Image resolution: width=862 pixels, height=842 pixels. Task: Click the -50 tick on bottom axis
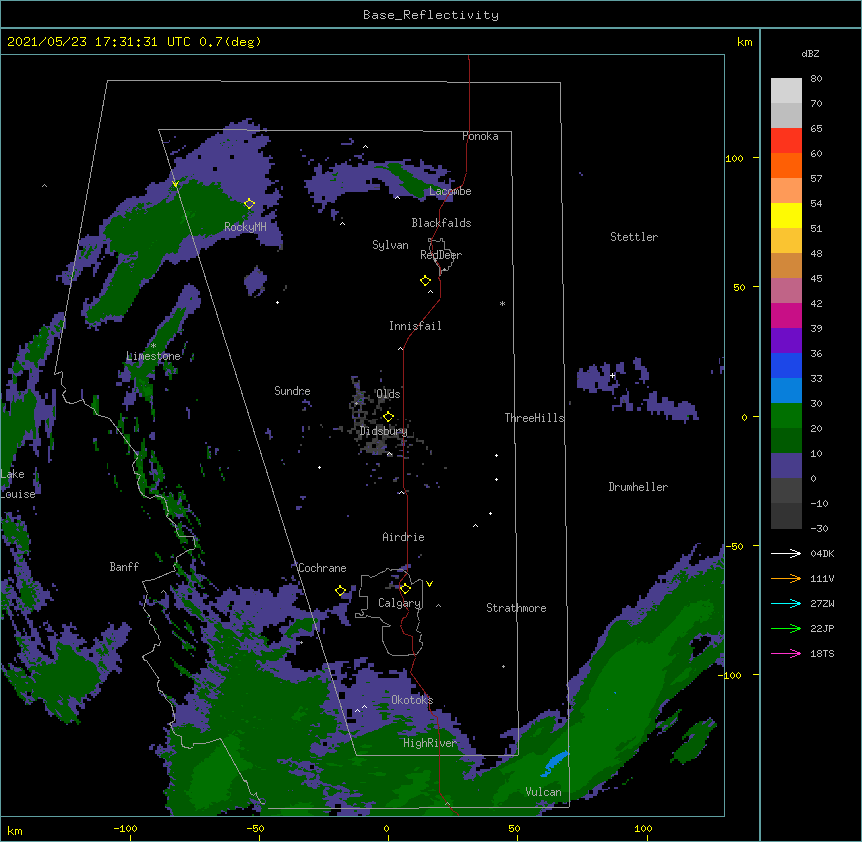point(255,828)
